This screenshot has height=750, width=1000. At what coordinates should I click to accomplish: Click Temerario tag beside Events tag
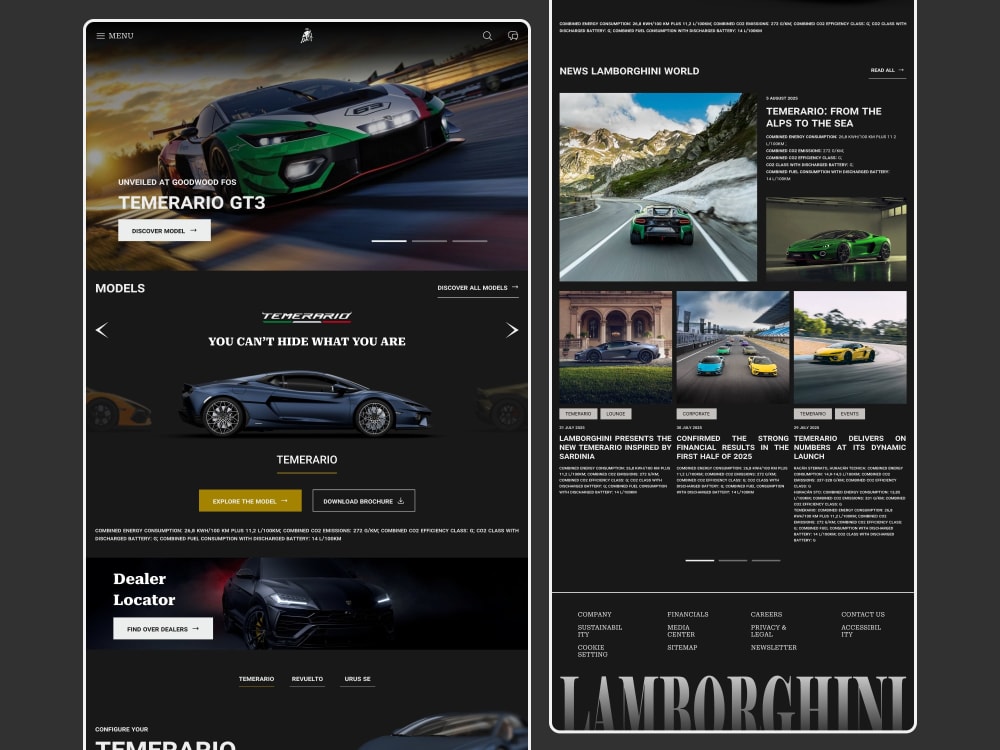click(x=812, y=414)
